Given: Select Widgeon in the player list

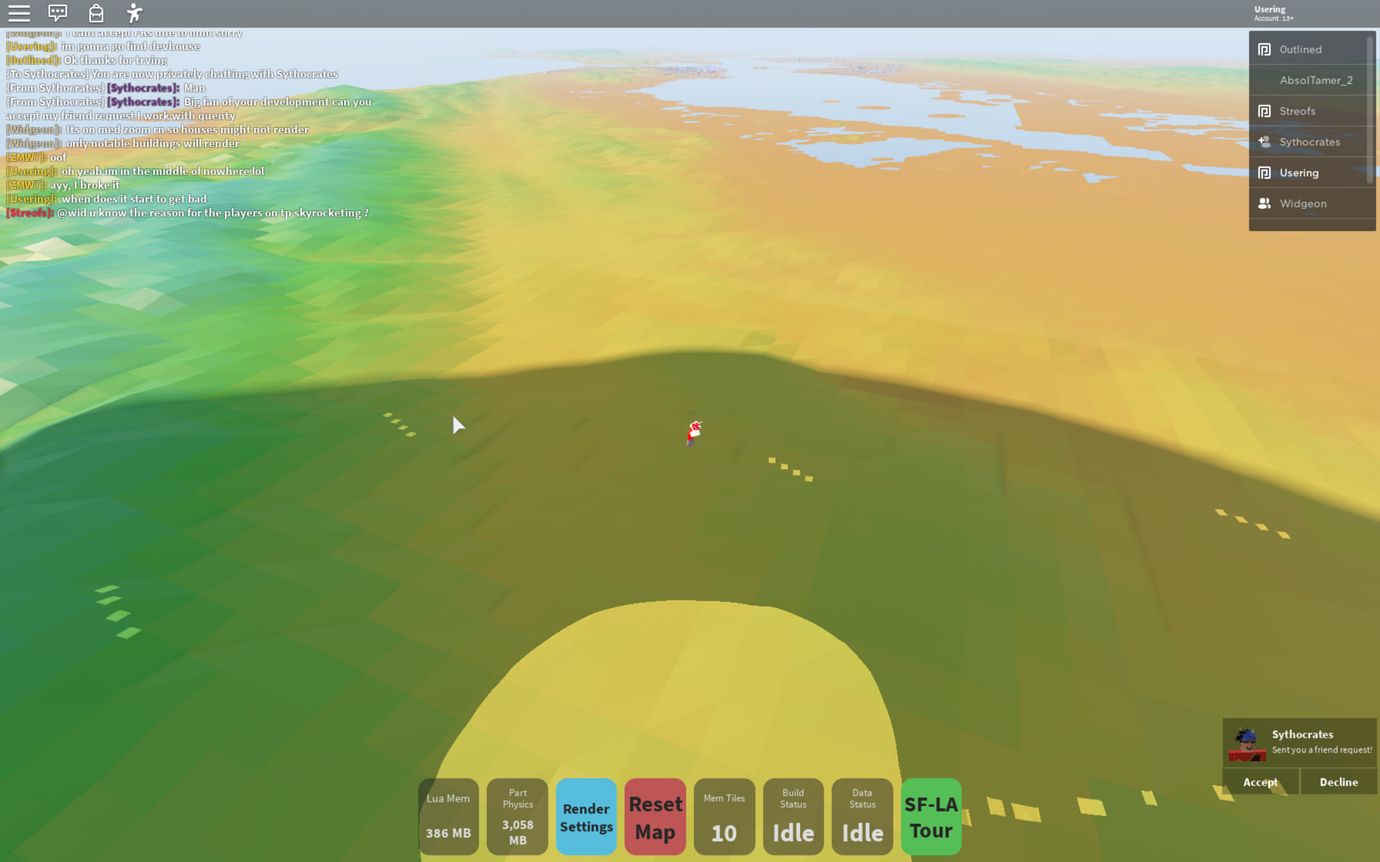Looking at the screenshot, I should coord(1303,203).
